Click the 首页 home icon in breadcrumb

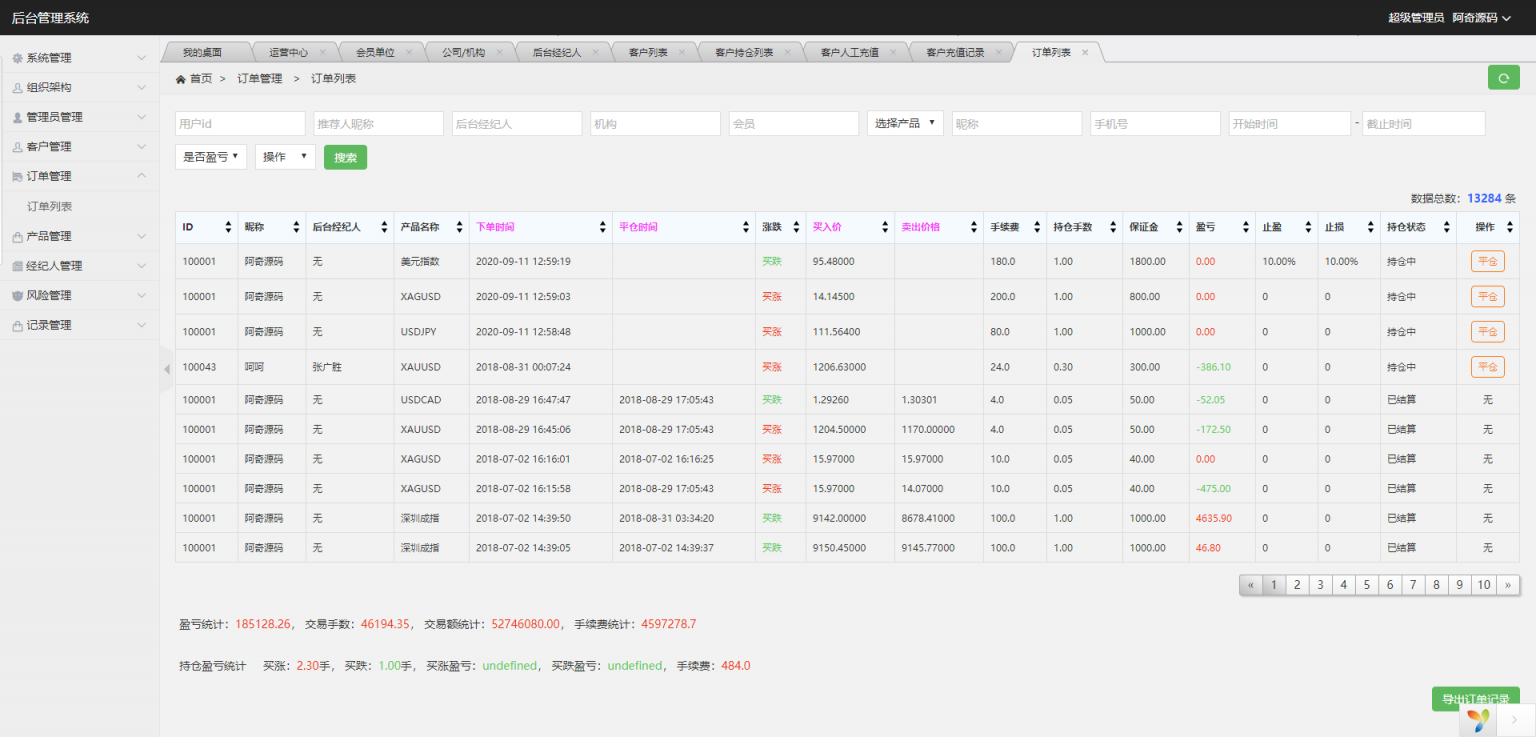(180, 77)
